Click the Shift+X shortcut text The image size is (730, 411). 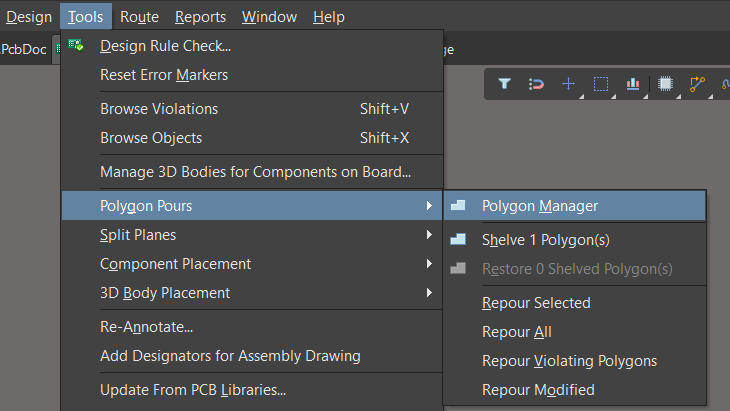coord(384,138)
